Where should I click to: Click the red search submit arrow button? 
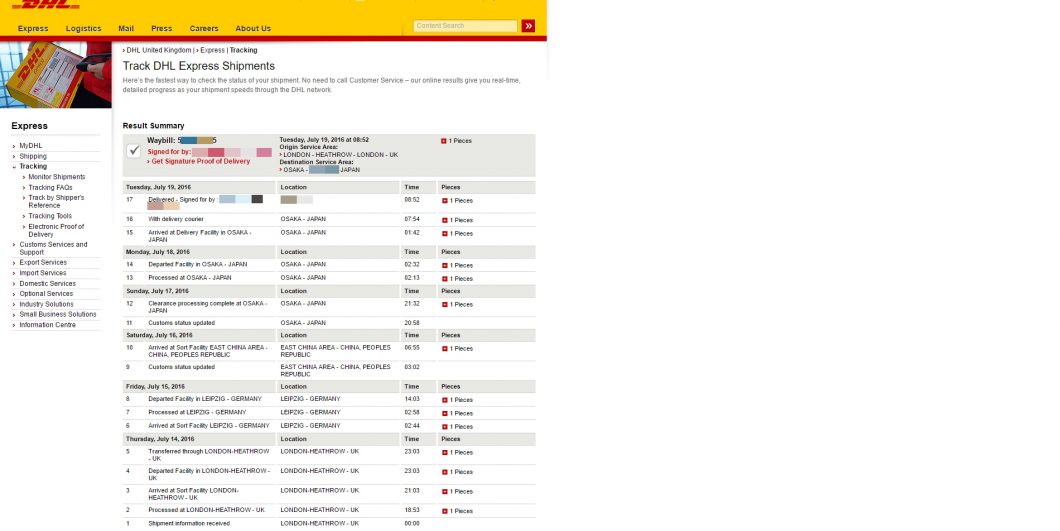(x=528, y=26)
